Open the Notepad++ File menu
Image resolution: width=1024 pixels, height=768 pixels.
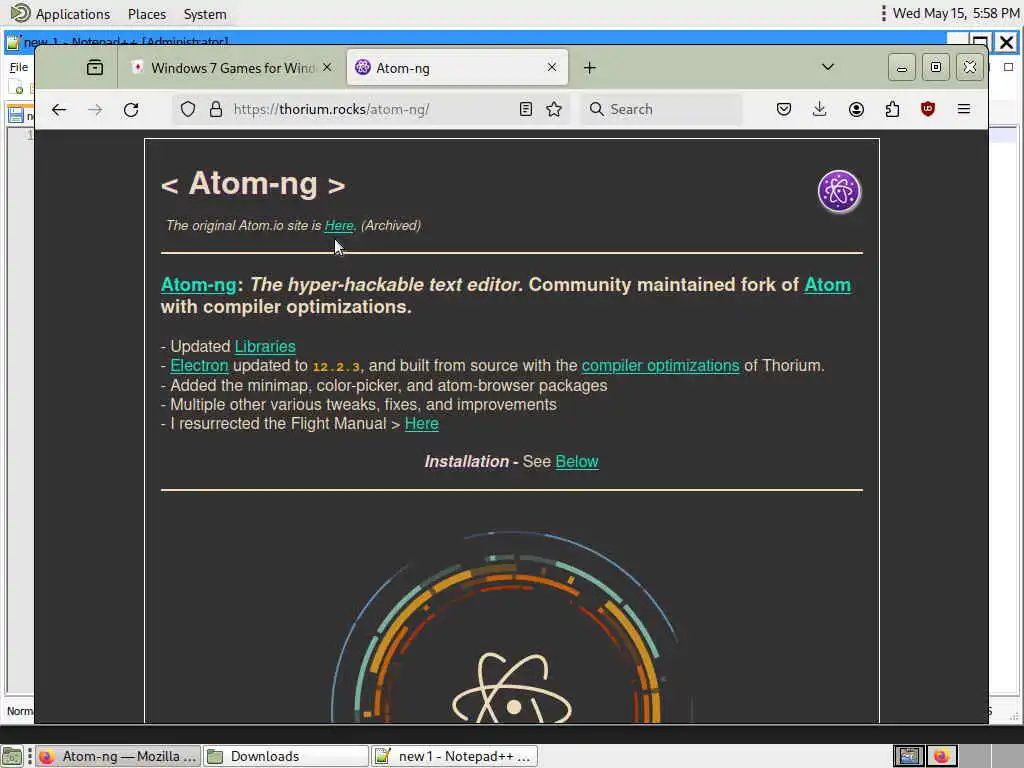click(x=19, y=67)
